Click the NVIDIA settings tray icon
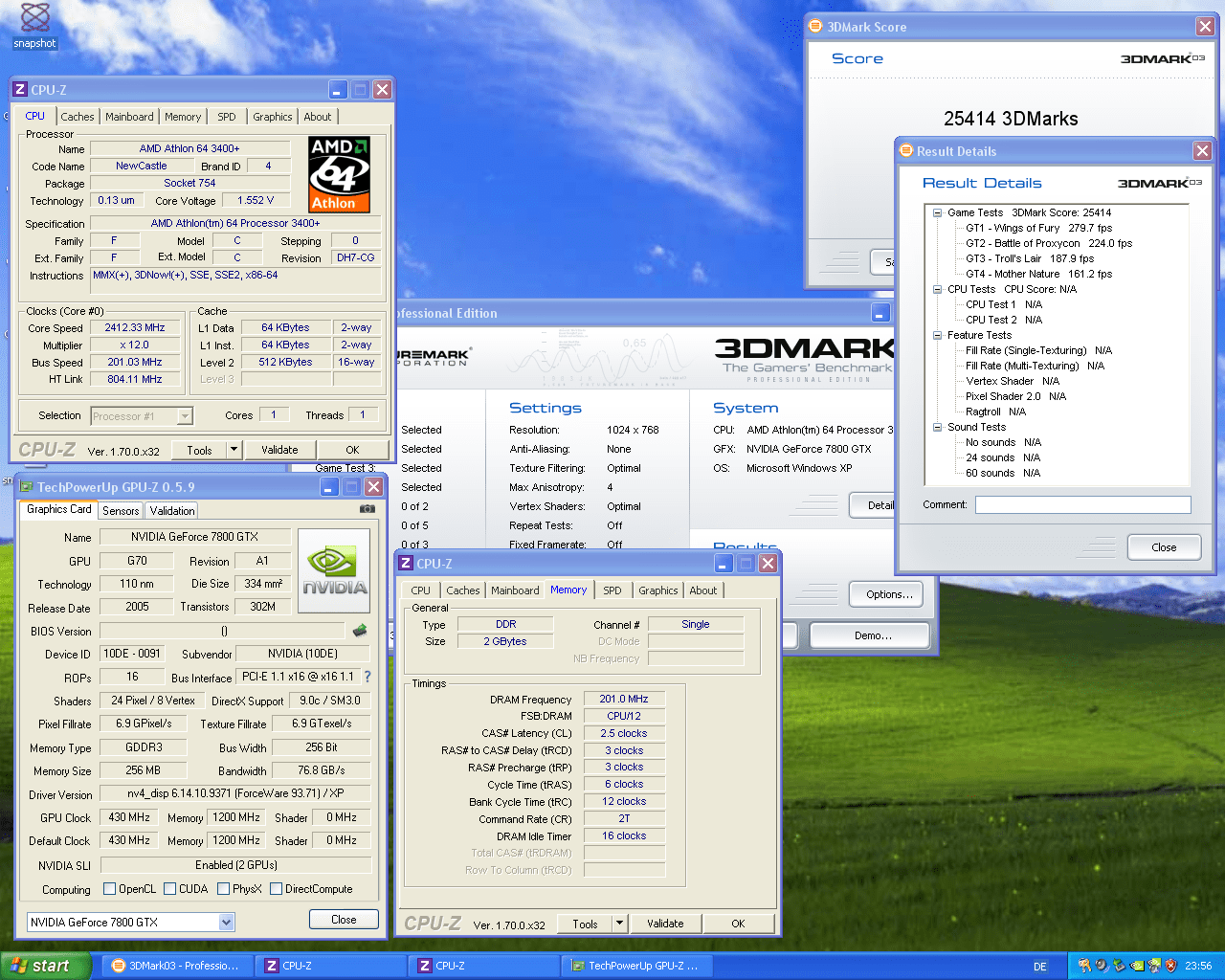 point(1136,966)
